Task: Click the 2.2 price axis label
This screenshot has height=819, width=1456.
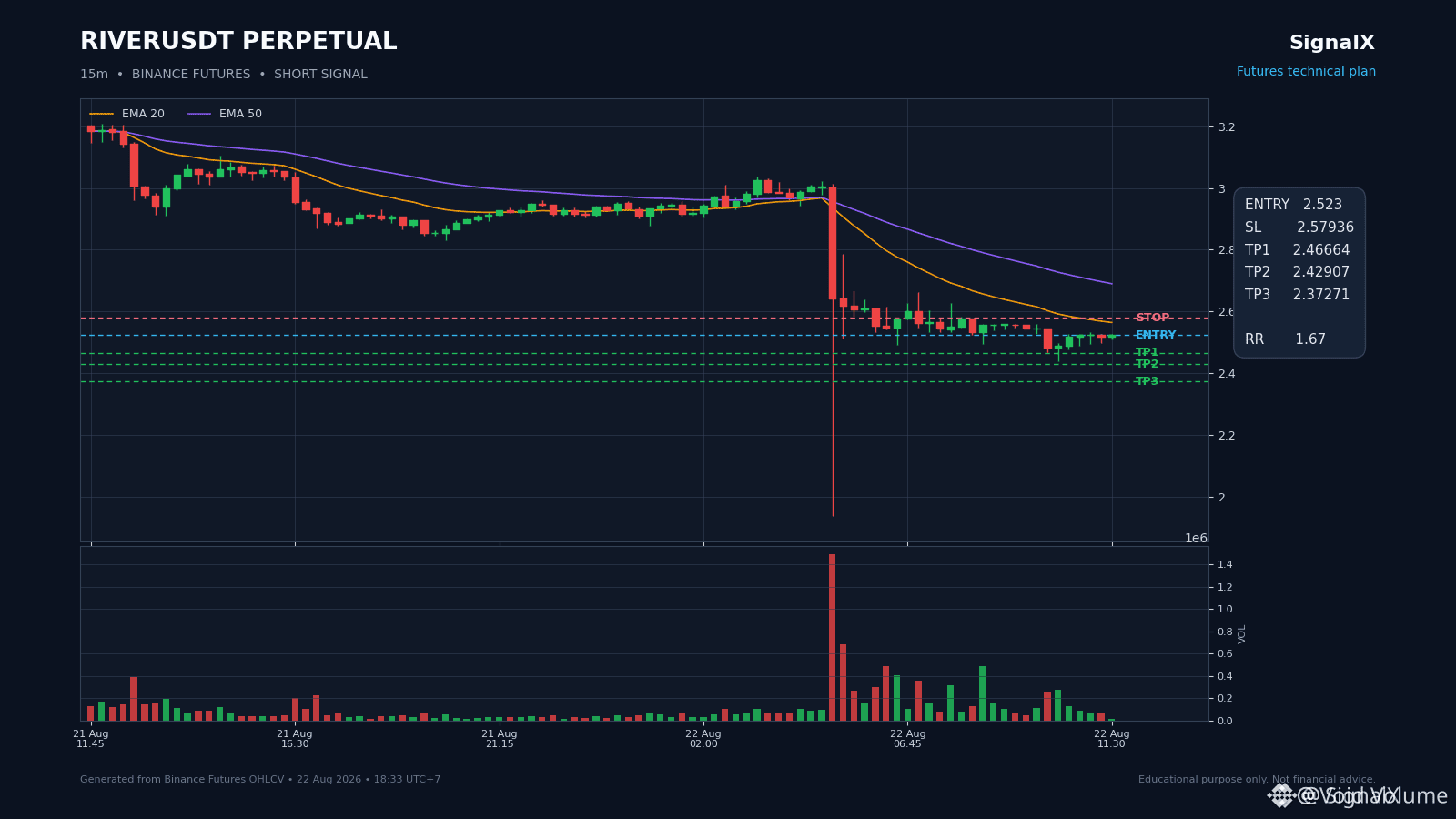Action: coord(1227,436)
